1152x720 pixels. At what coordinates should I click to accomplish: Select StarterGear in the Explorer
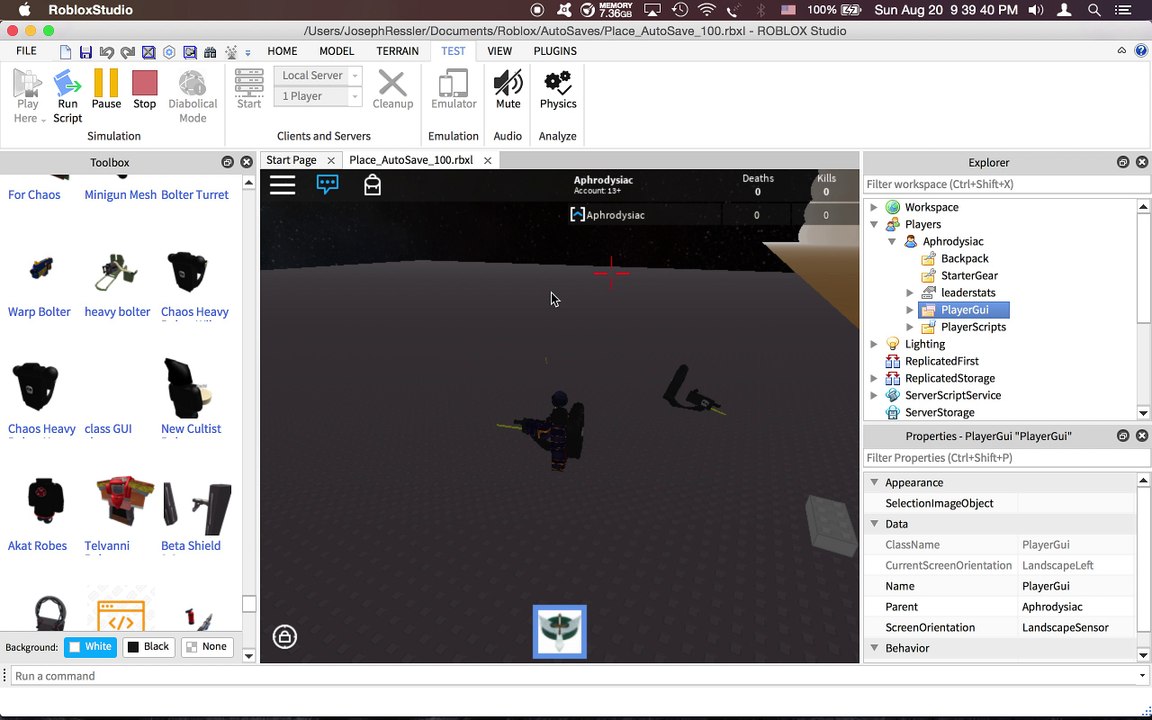coord(969,276)
